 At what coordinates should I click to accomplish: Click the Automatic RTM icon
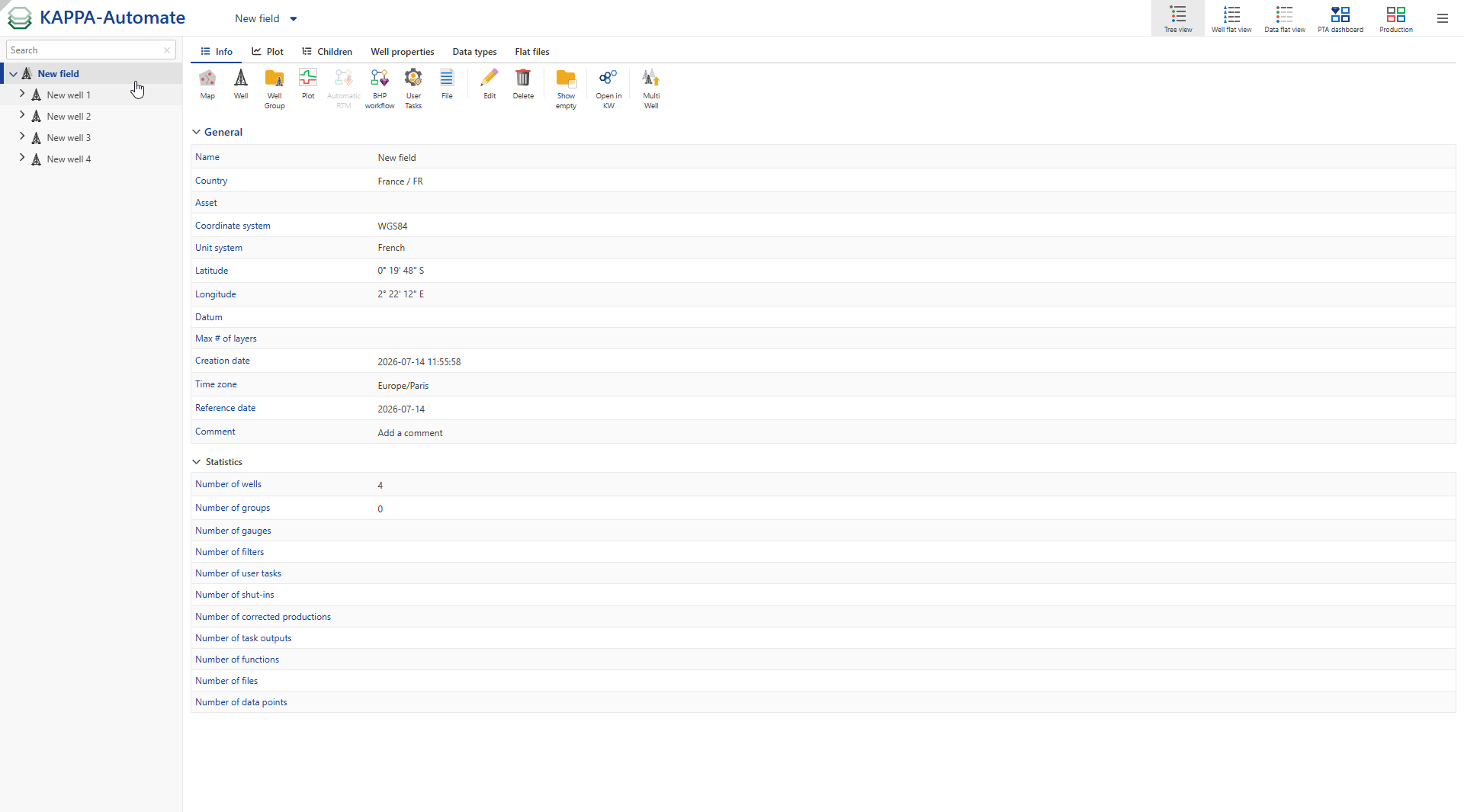point(344,89)
